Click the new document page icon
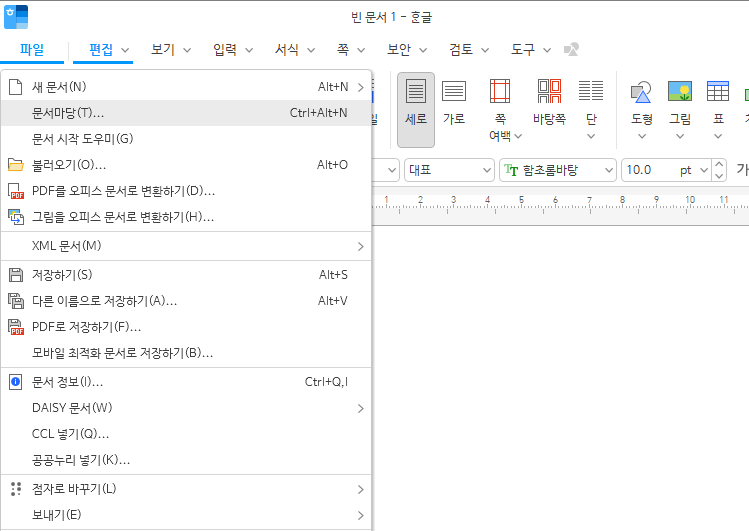Image resolution: width=749 pixels, height=531 pixels. pyautogui.click(x=16, y=87)
